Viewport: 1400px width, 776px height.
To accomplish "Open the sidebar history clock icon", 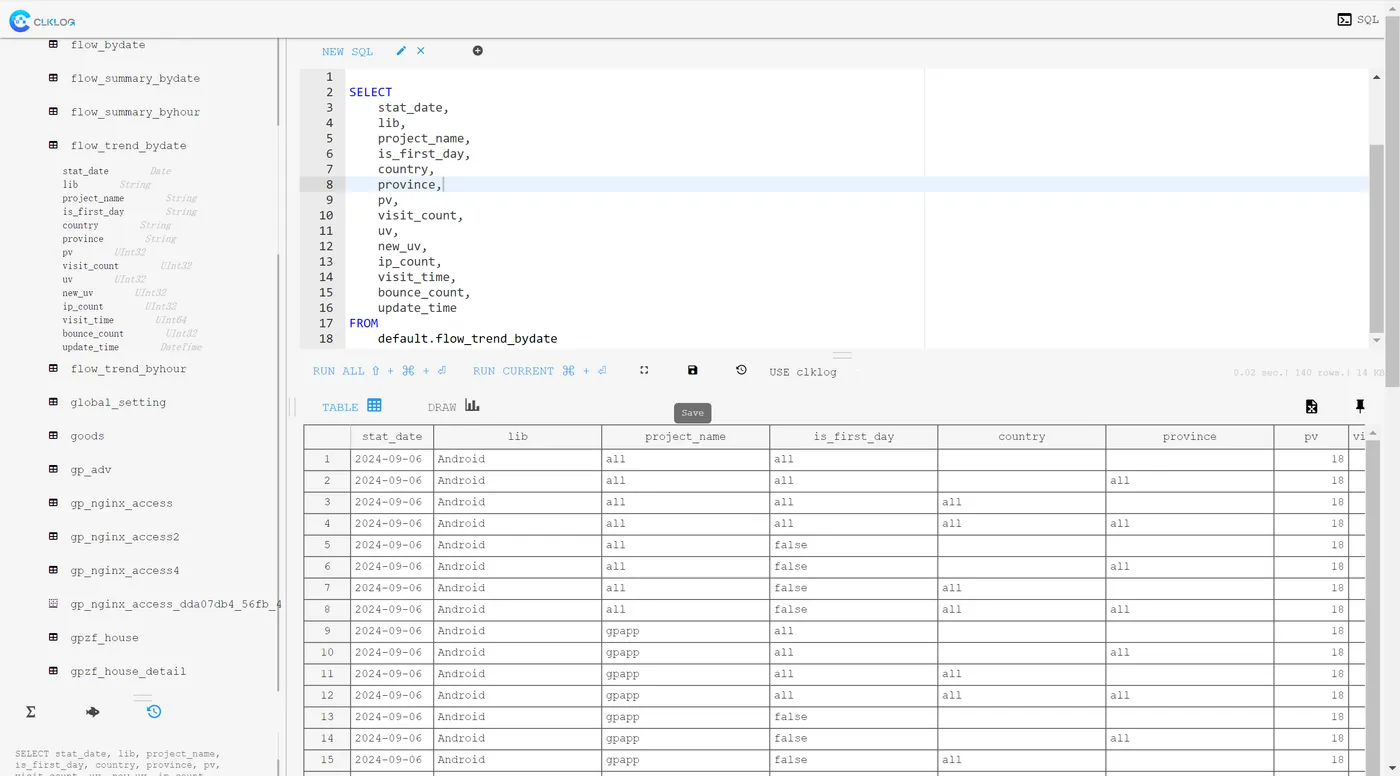I will tap(154, 712).
